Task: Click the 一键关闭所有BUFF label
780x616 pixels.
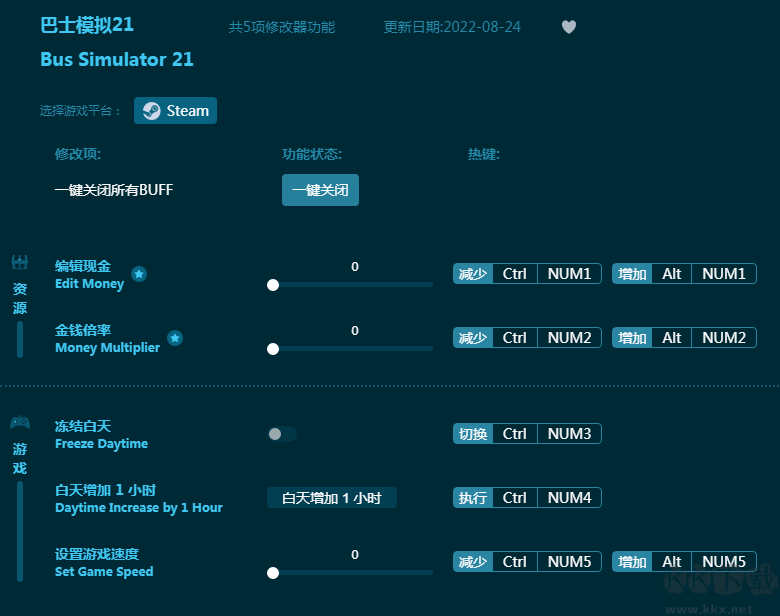Action: coord(114,190)
